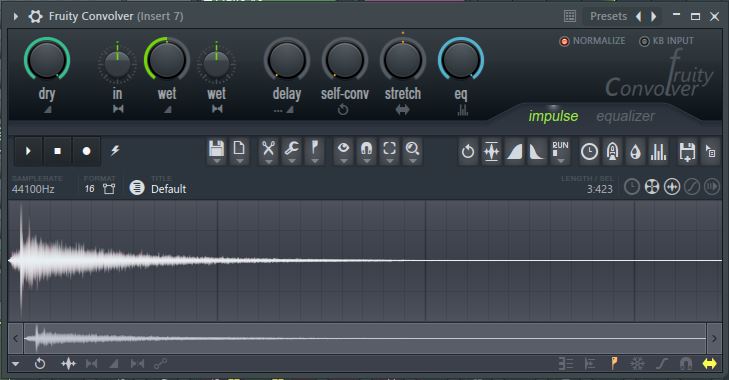Open the plugin options gear icon
729x380 pixels.
coord(35,16)
